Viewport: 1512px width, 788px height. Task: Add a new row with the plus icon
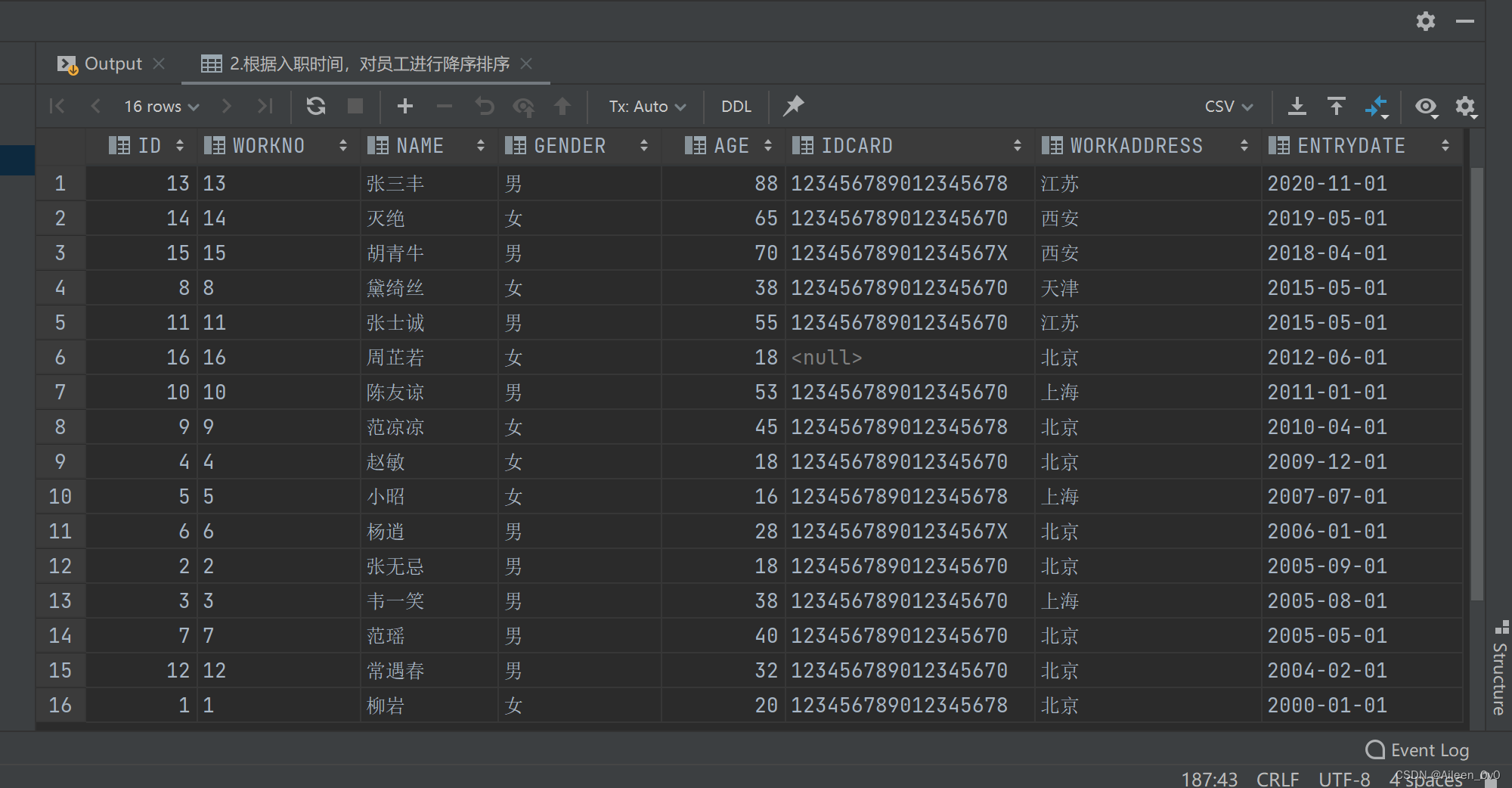coord(405,106)
